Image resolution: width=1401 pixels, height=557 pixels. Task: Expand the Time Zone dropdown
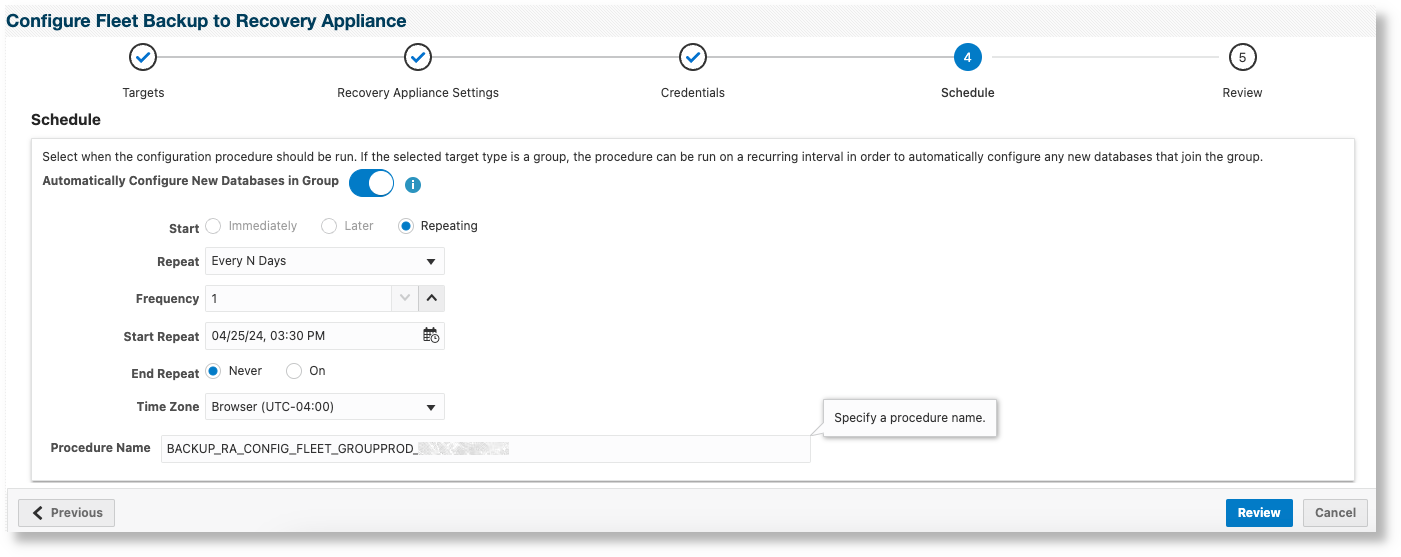(325, 407)
